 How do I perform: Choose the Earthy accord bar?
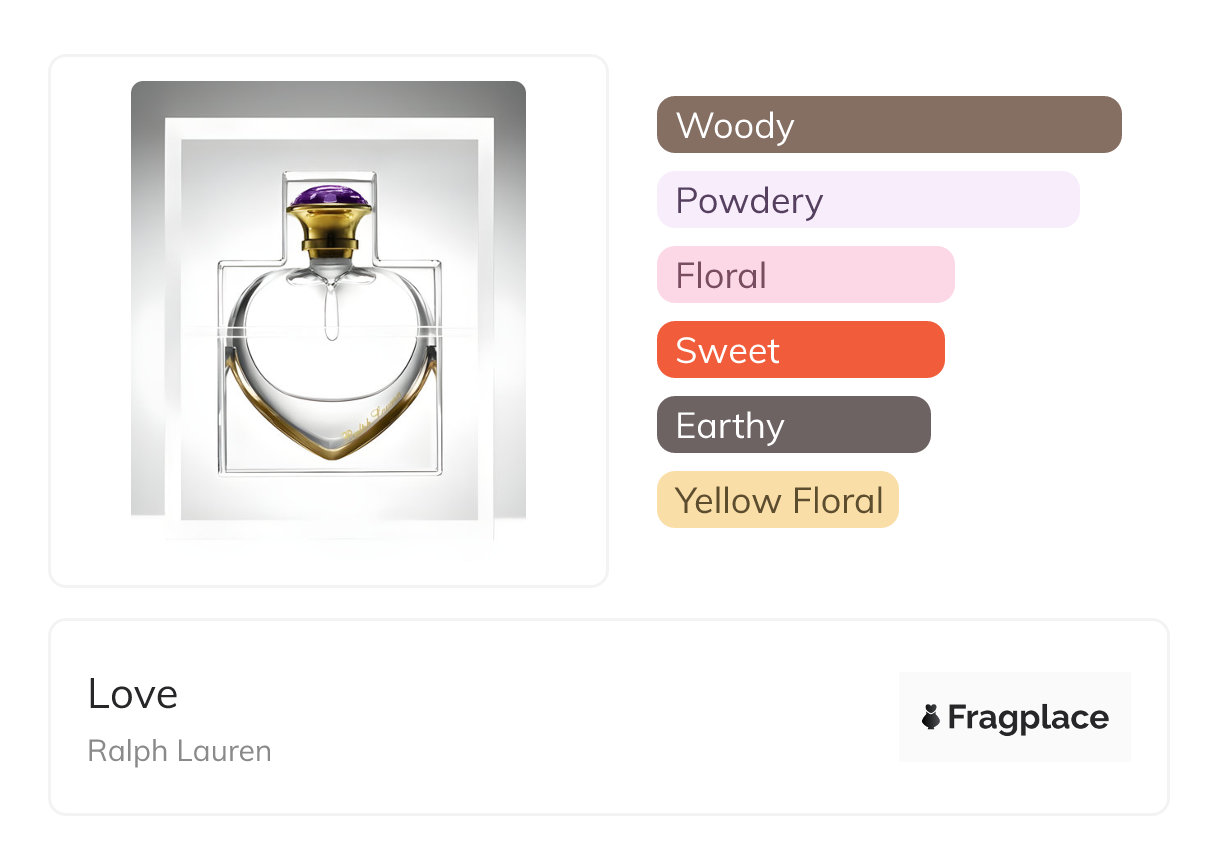pyautogui.click(x=793, y=425)
